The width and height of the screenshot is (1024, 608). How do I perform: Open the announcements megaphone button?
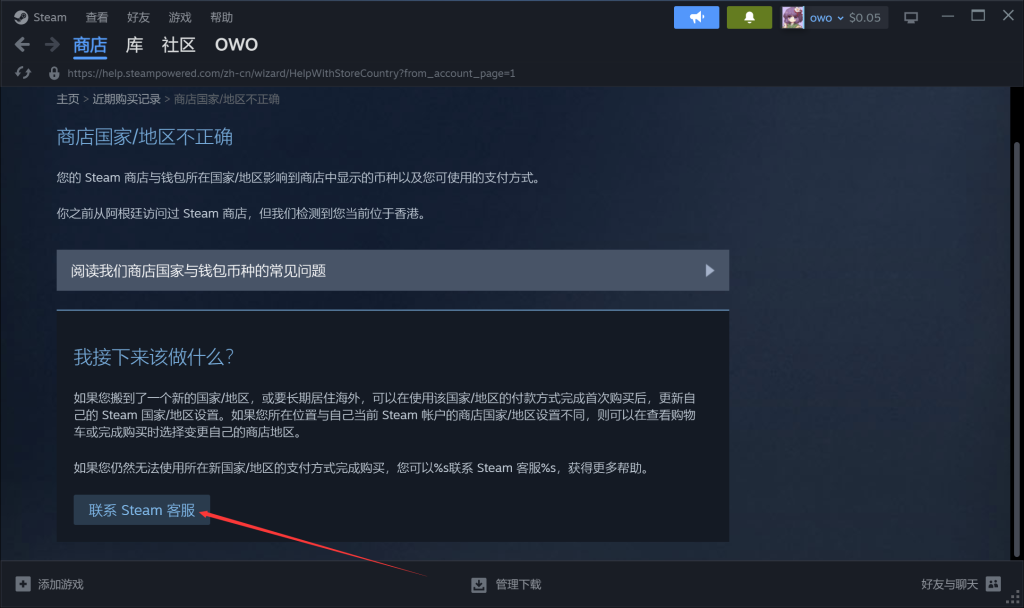[696, 18]
